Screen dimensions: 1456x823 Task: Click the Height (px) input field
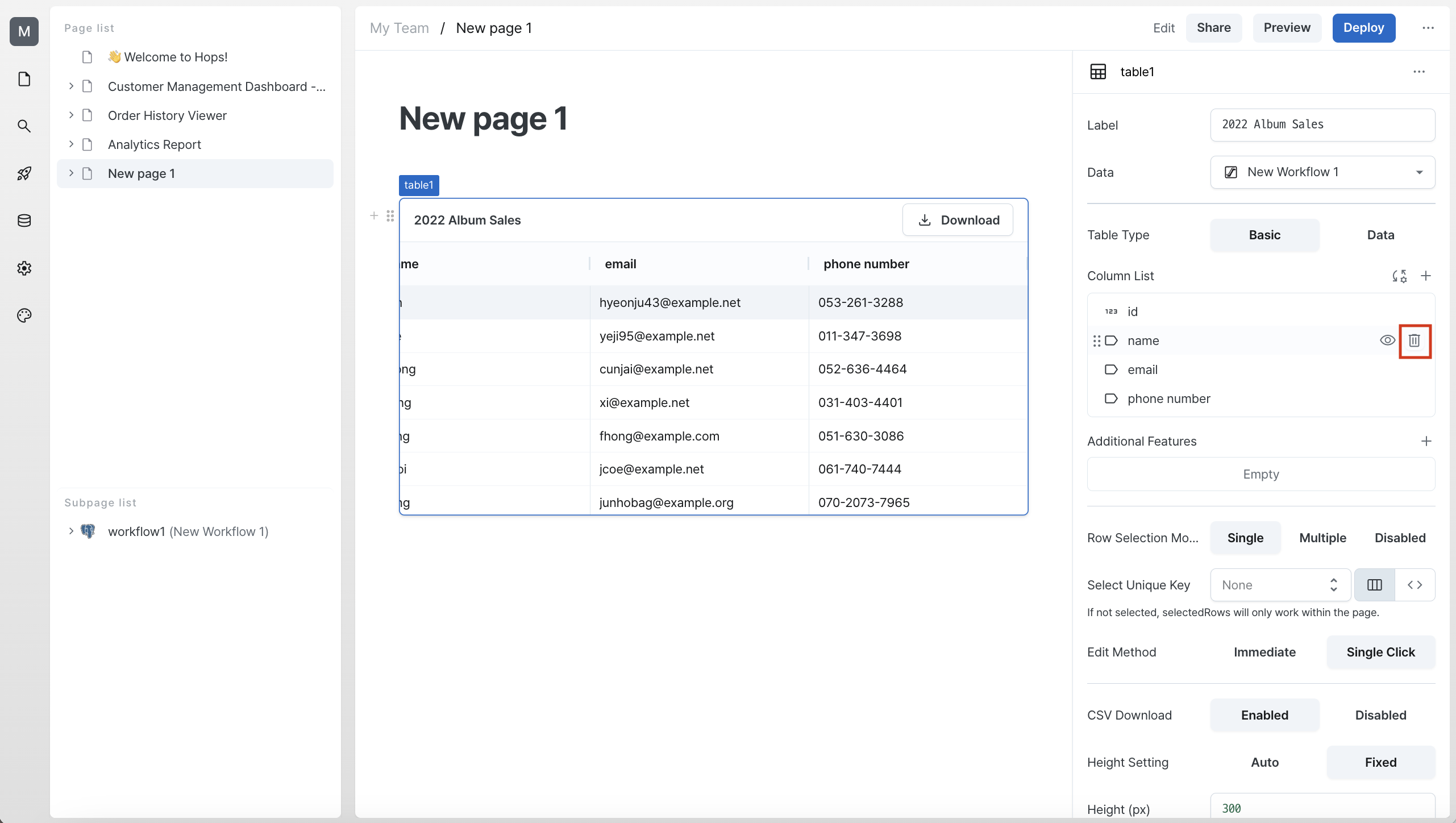pyautogui.click(x=1322, y=807)
